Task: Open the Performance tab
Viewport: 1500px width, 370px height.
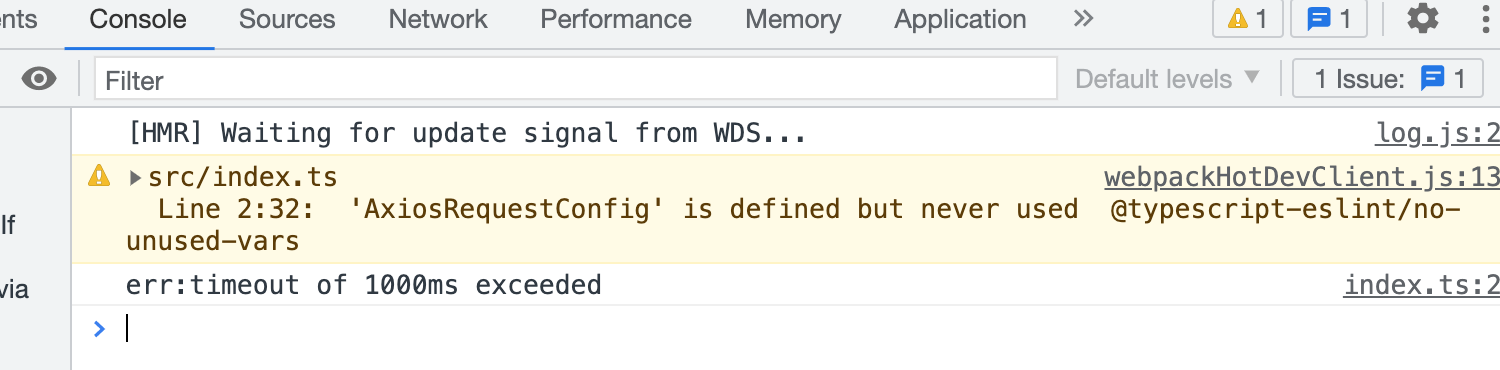Action: pyautogui.click(x=616, y=19)
